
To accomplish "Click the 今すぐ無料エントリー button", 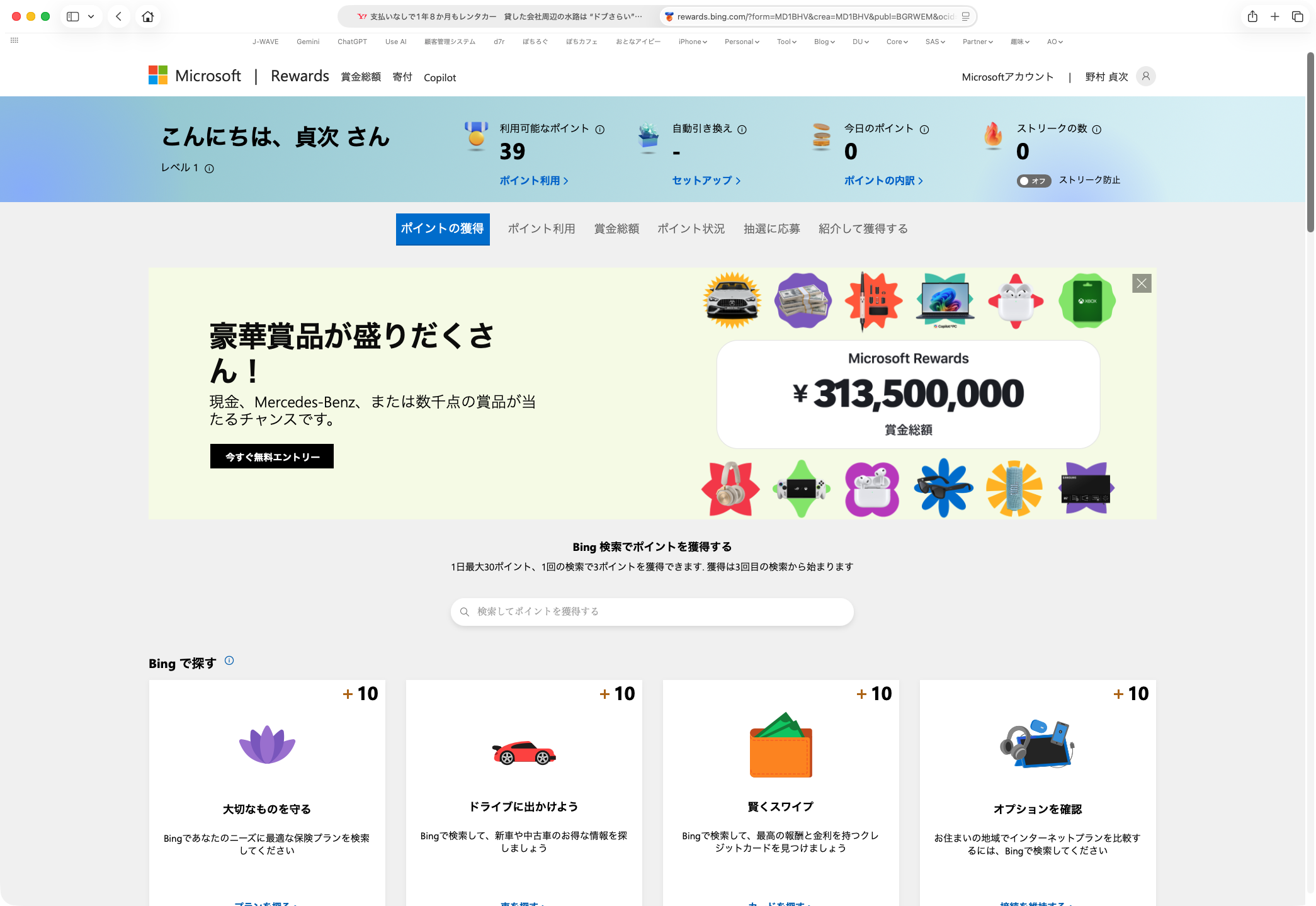I will point(272,456).
